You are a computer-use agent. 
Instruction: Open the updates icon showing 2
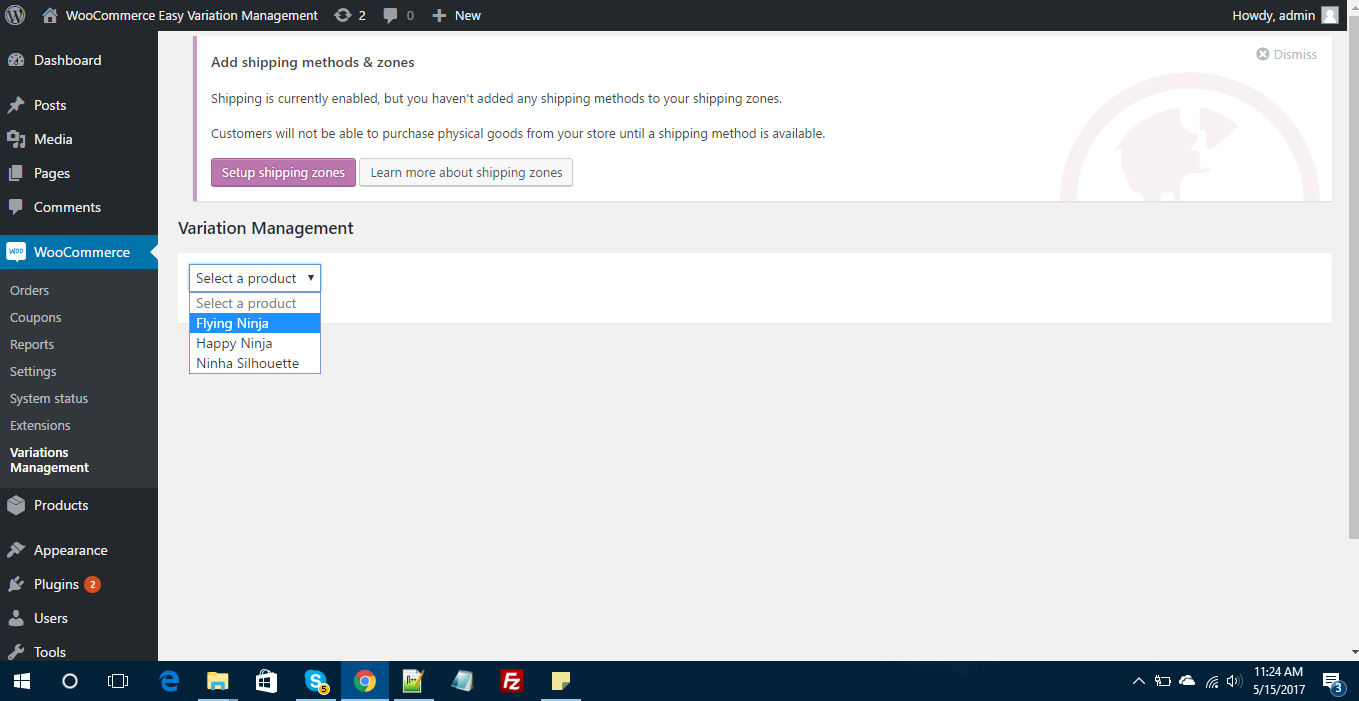coord(343,15)
